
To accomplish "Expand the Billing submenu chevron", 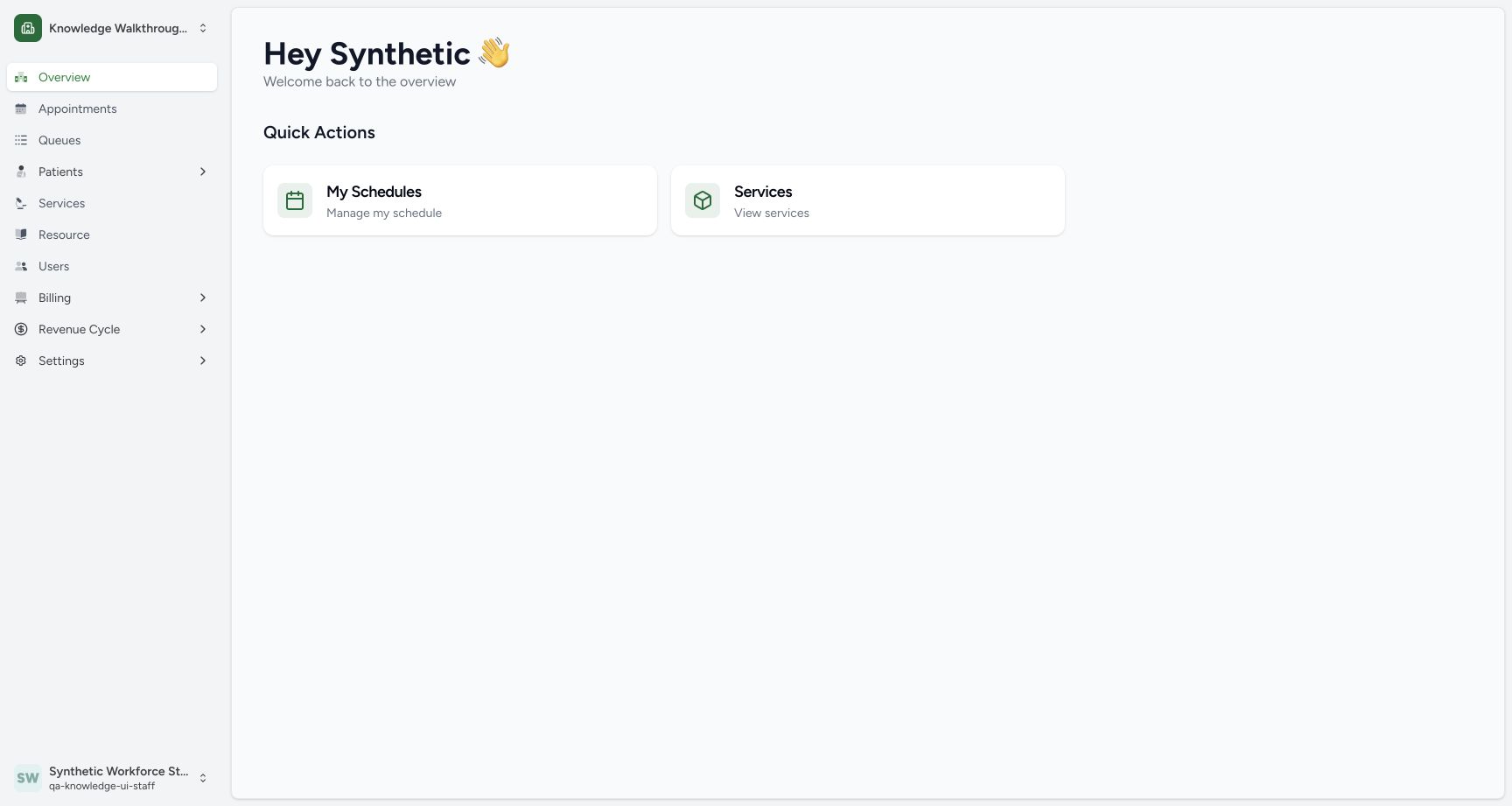I will click(203, 298).
